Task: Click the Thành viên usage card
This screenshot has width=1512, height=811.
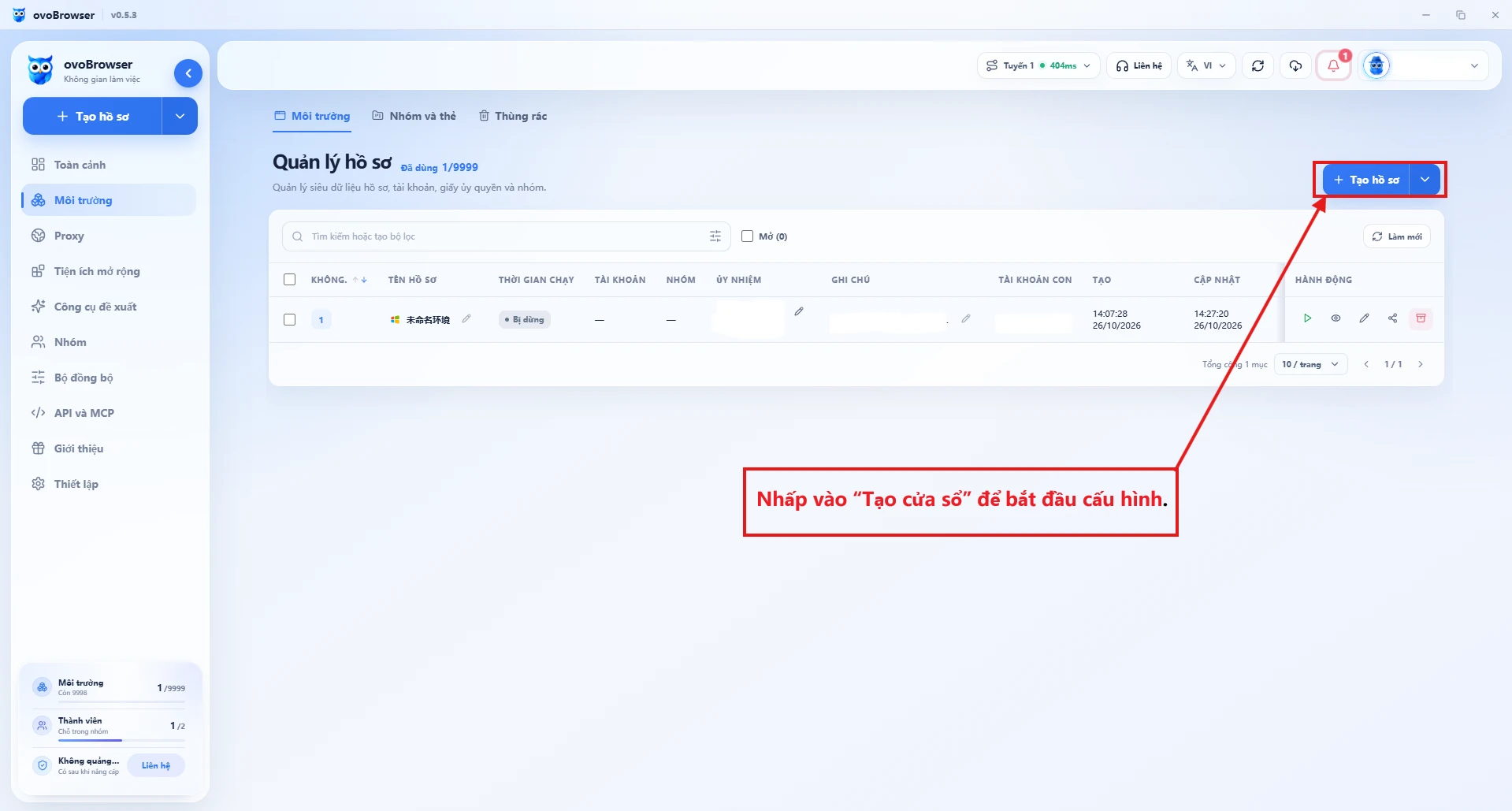Action: (x=109, y=726)
